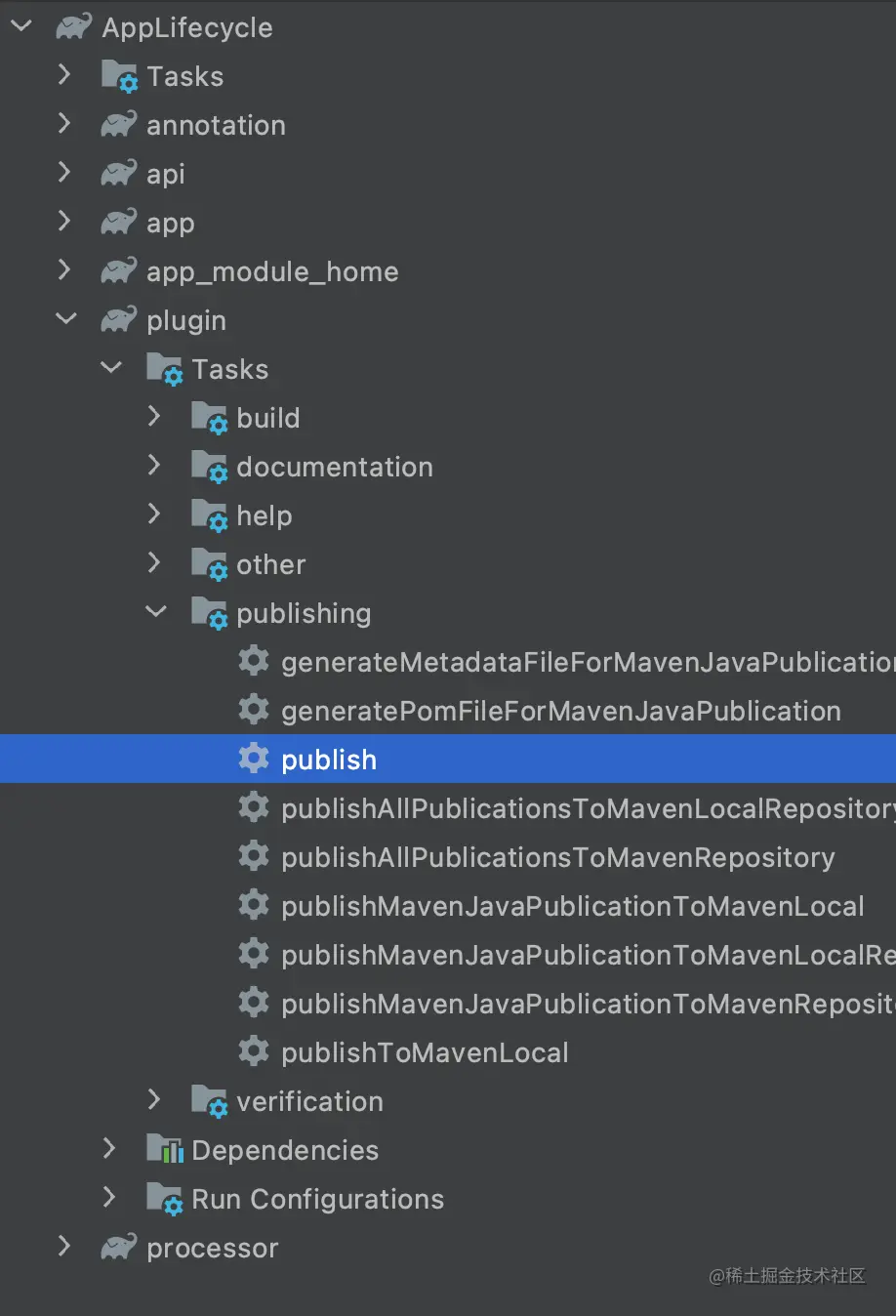Image resolution: width=896 pixels, height=1316 pixels.
Task: Expand the top-level Tasks folder under AppLifecycle
Action: coord(64,74)
